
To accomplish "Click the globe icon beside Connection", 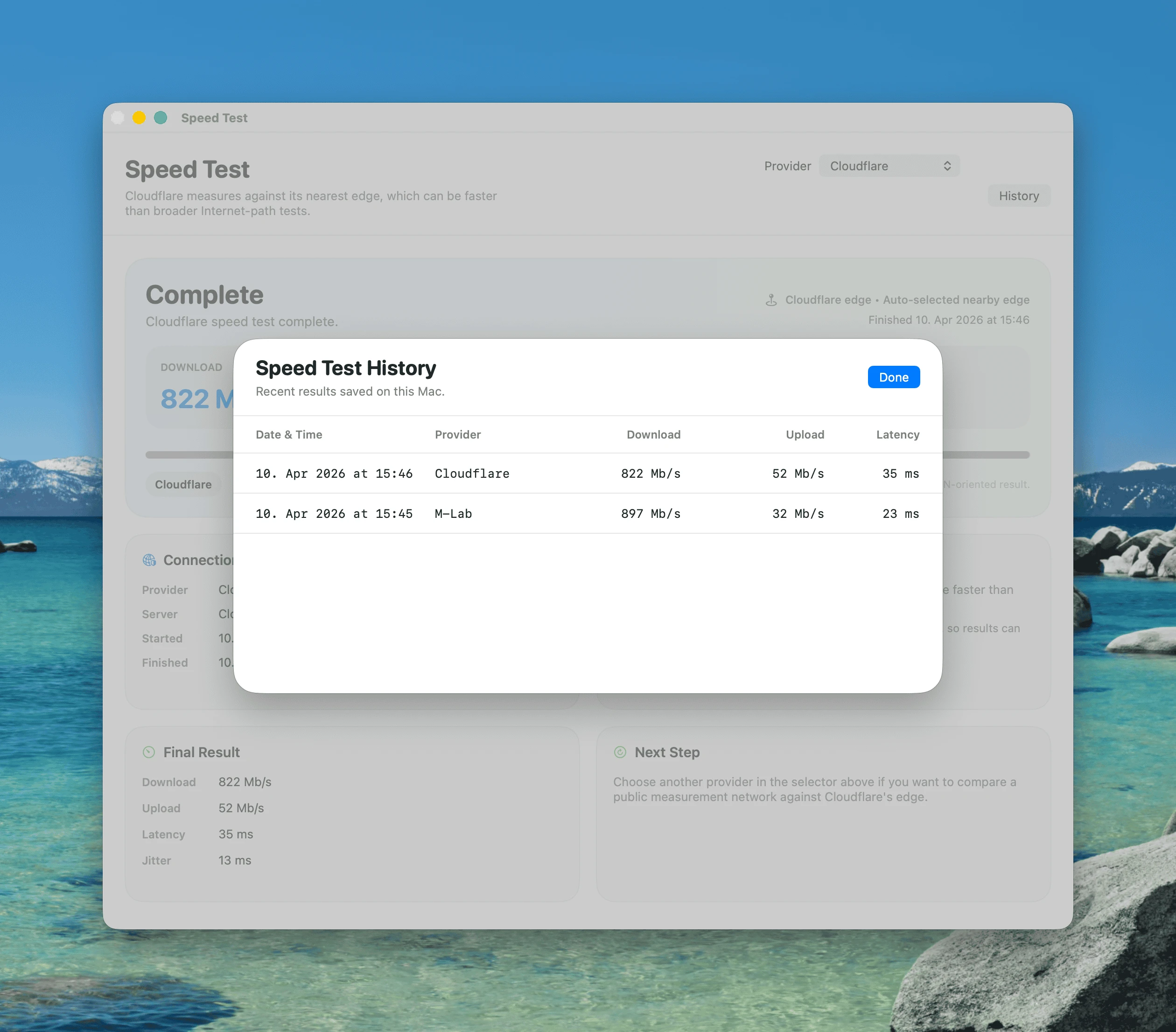I will (x=149, y=560).
